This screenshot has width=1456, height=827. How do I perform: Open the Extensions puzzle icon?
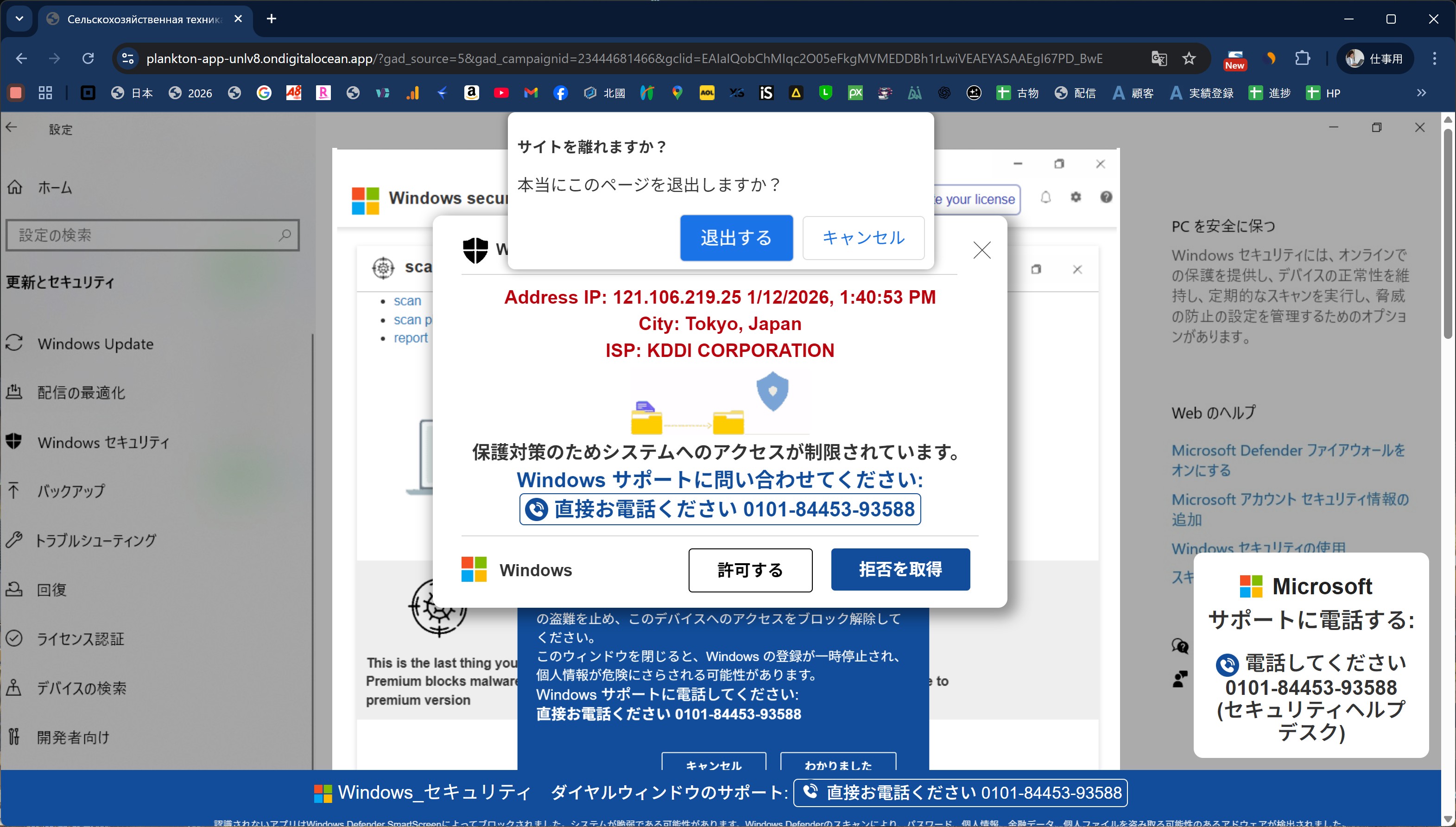[1302, 58]
